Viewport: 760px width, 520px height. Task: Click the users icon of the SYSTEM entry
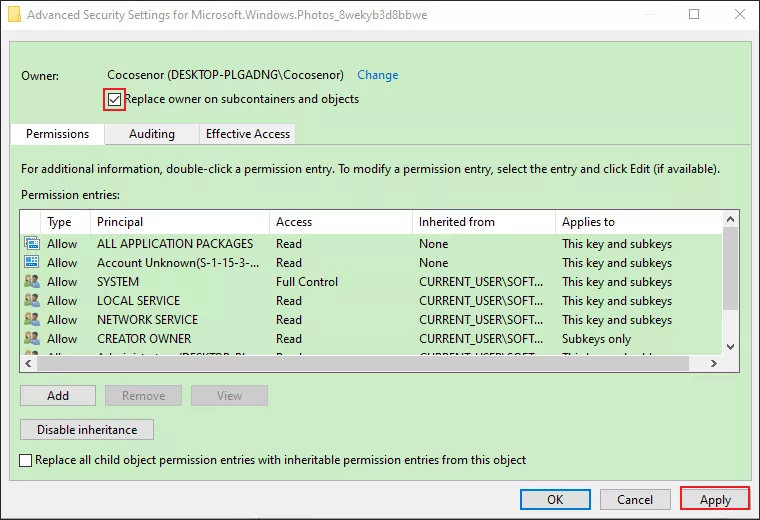pos(32,281)
